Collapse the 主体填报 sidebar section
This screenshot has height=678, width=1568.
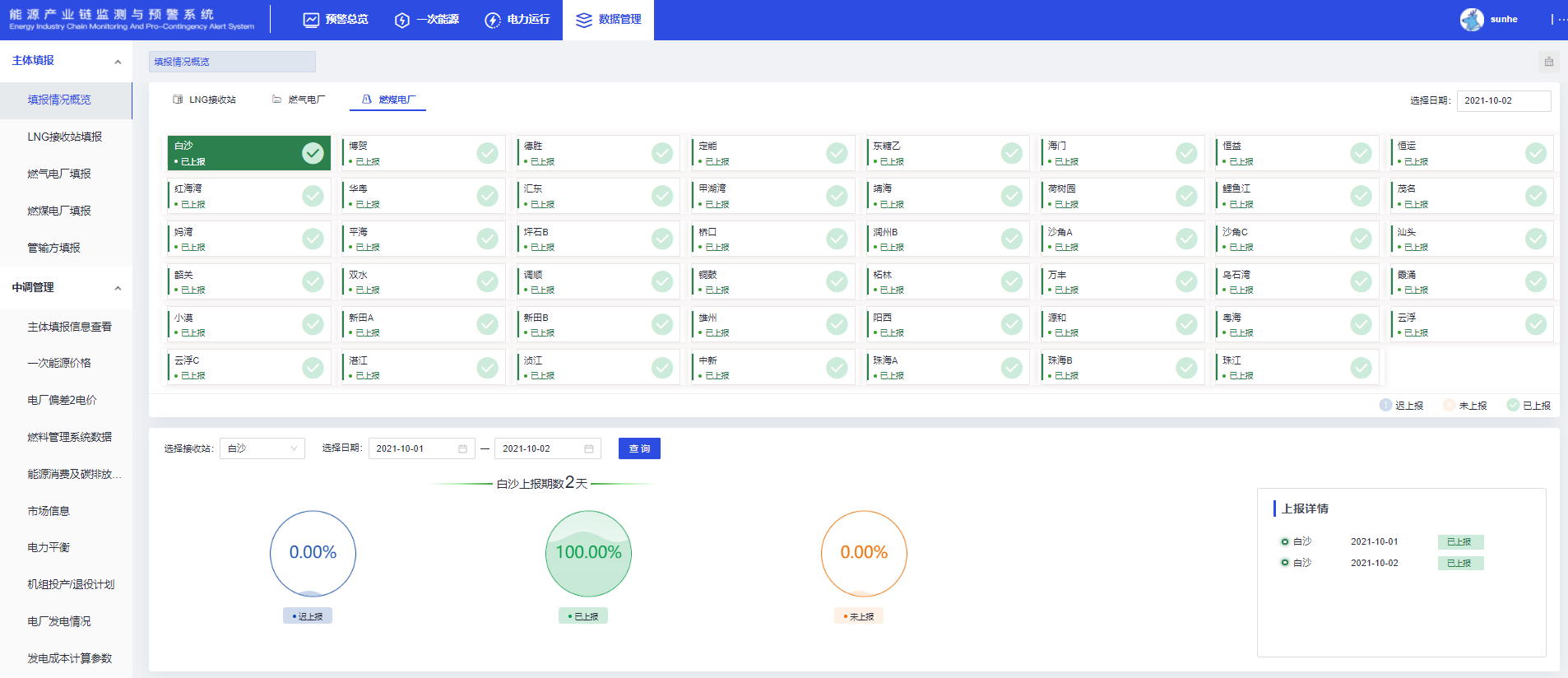(118, 62)
